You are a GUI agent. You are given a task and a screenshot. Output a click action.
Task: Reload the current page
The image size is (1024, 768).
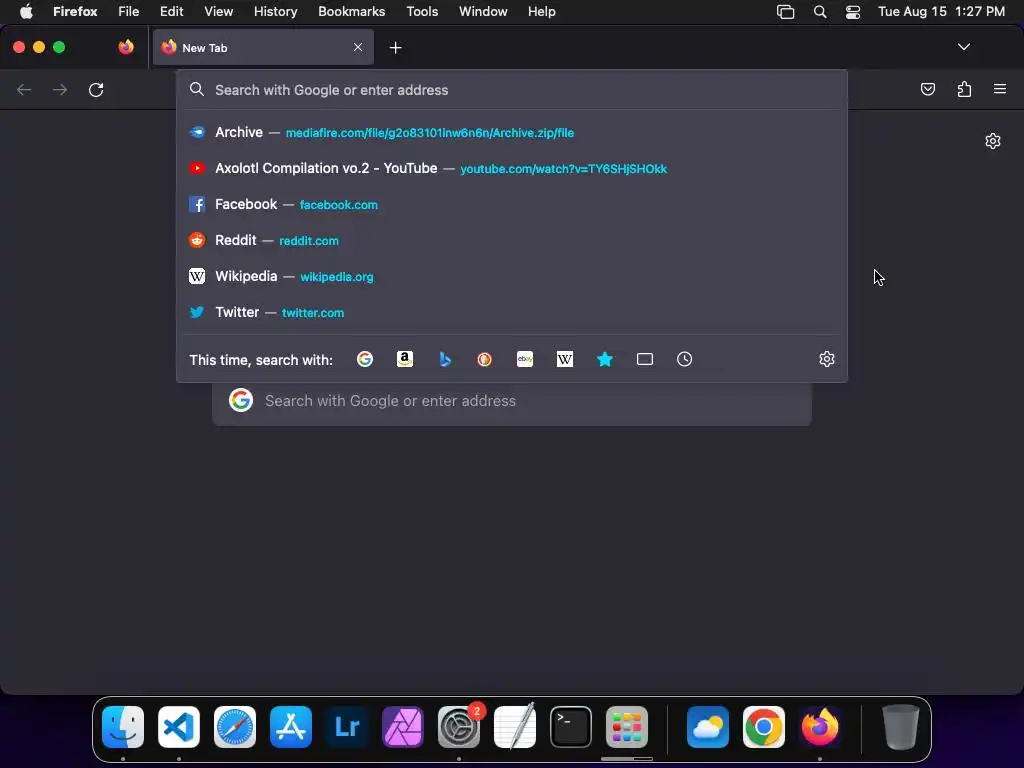[96, 89]
